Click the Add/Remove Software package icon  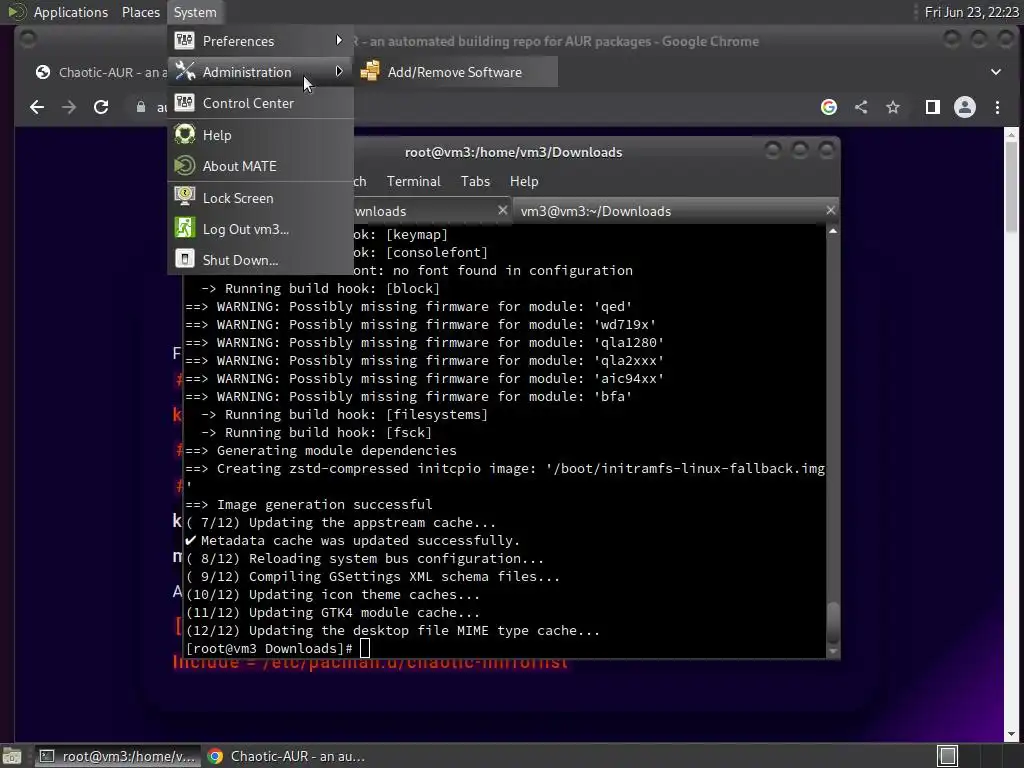point(370,71)
